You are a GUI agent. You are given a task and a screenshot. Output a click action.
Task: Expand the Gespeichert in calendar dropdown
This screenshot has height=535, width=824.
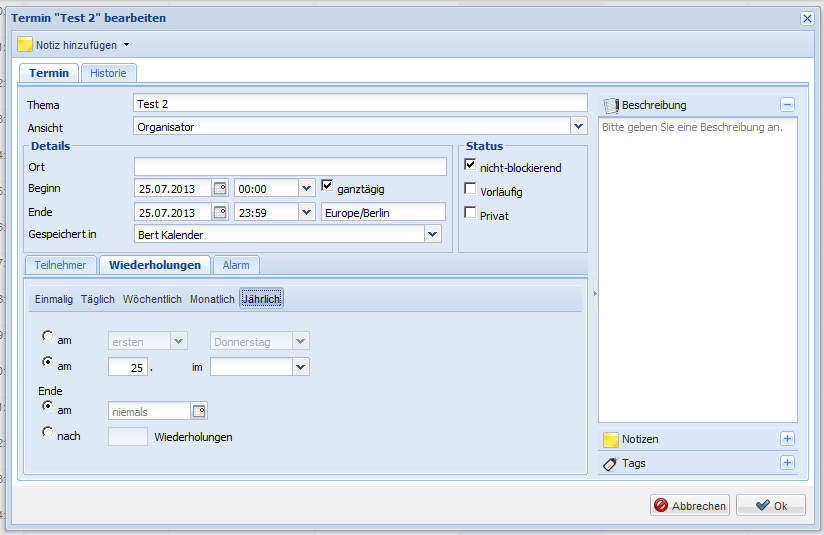click(x=433, y=234)
